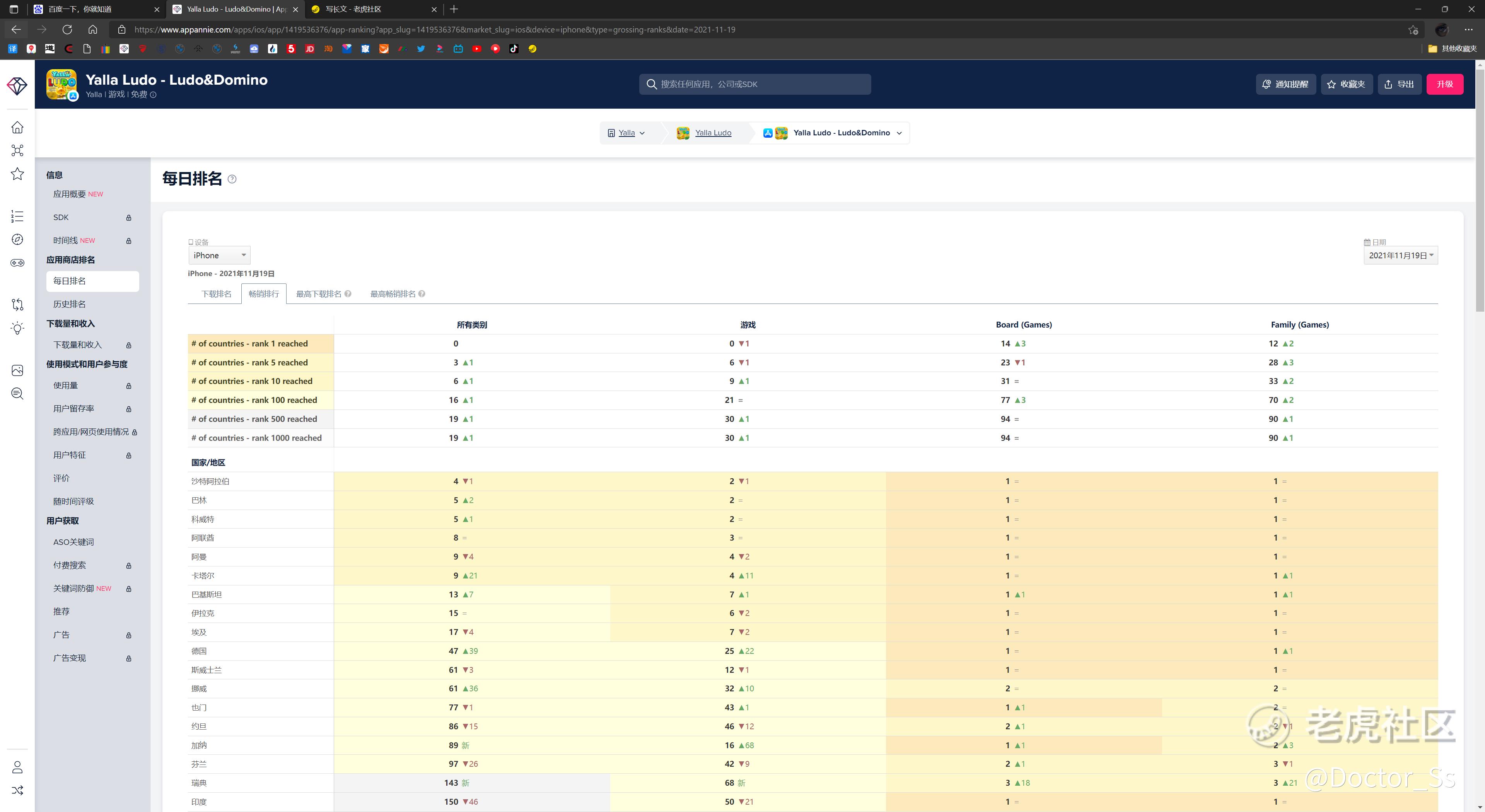Viewport: 1485px width, 812px height.
Task: Switch to the 最高畅销排名 tab
Action: tap(393, 294)
